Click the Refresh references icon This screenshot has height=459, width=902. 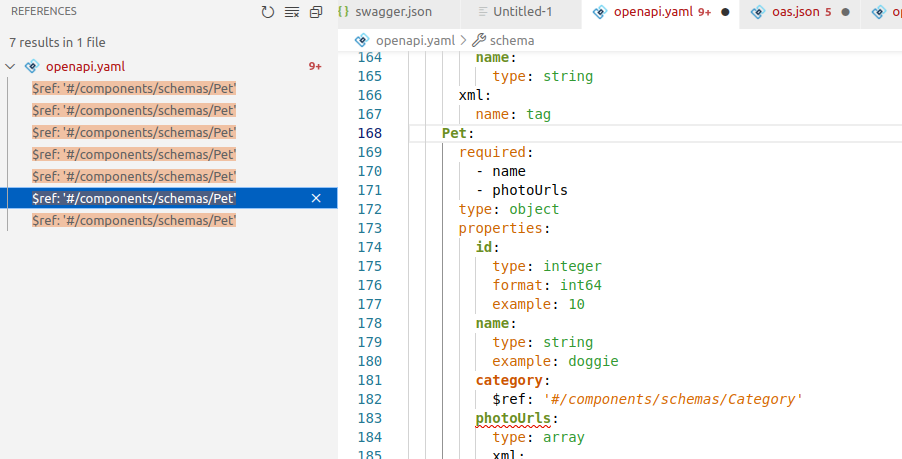click(267, 12)
